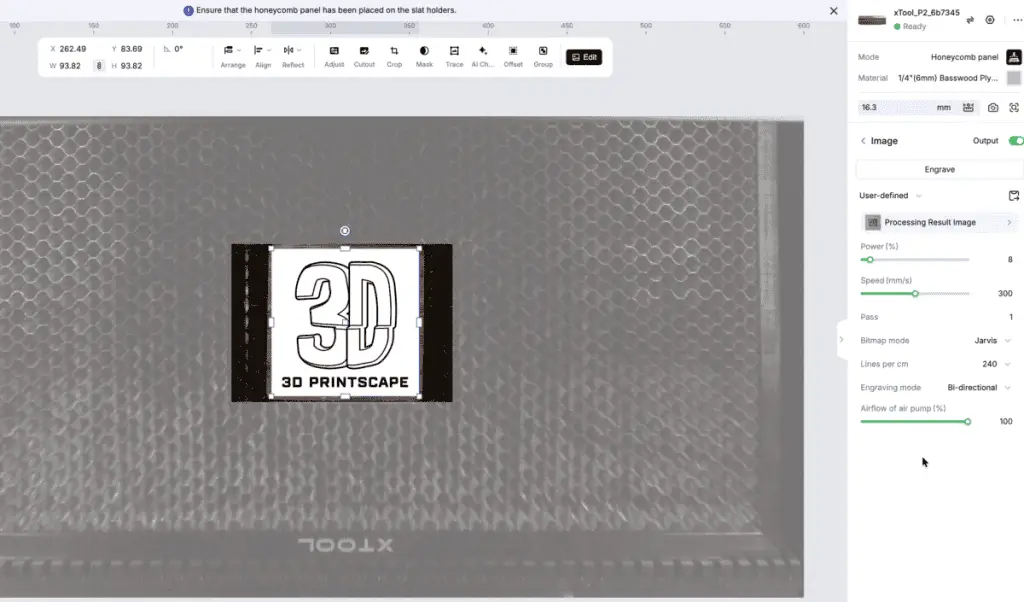Toggle the aspect ratio lock
The height and width of the screenshot is (602, 1024).
pyautogui.click(x=99, y=66)
